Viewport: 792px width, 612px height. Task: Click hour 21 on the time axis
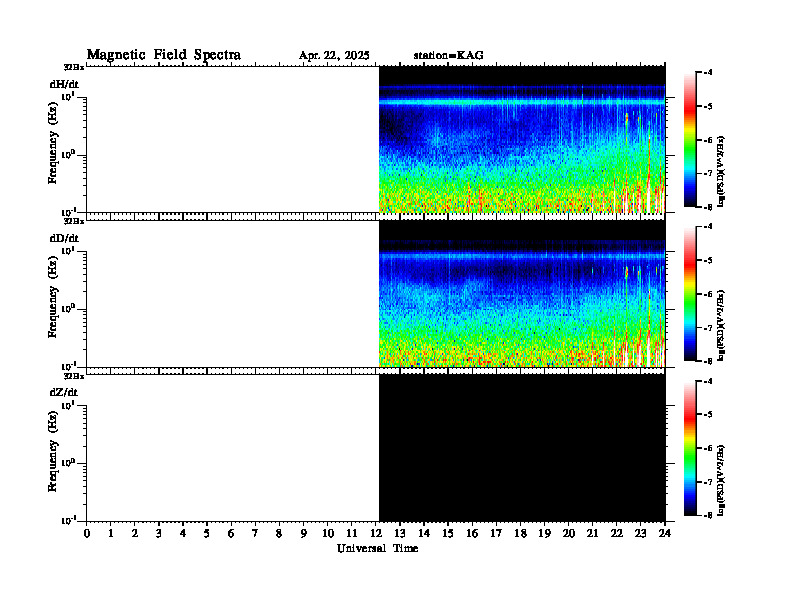tap(592, 534)
